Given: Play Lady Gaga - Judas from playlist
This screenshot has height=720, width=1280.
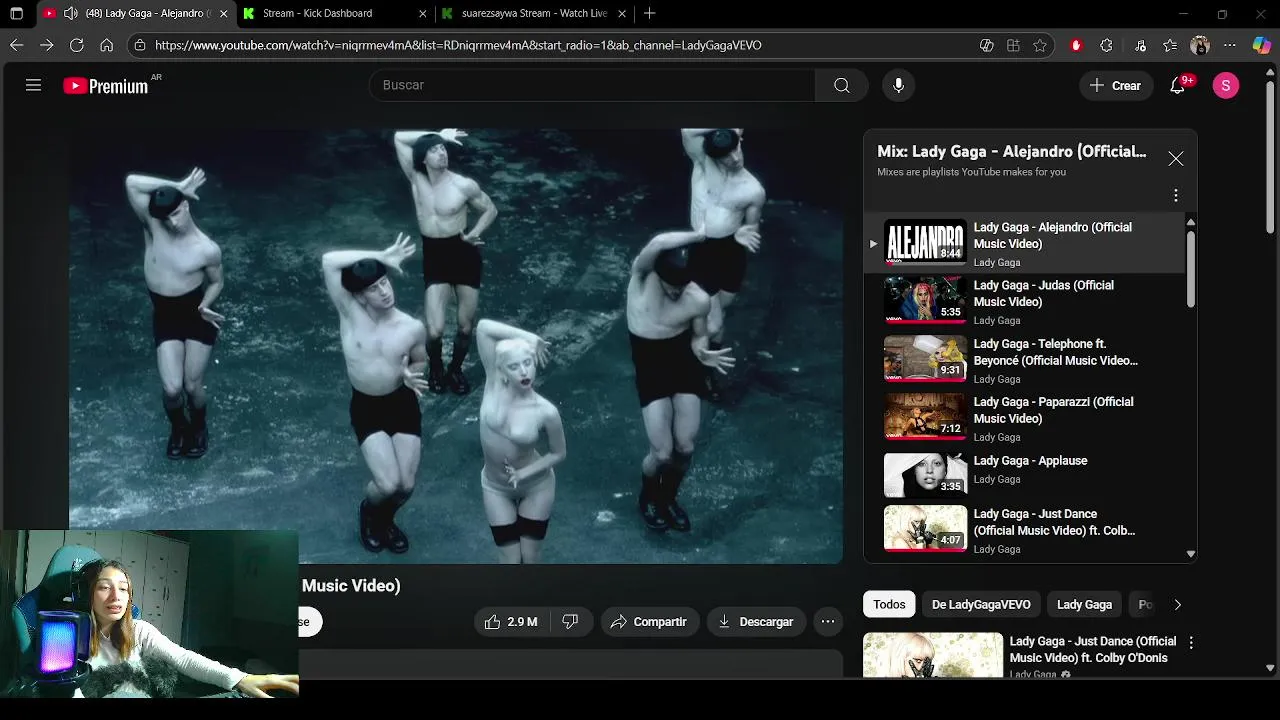Looking at the screenshot, I should [x=1023, y=301].
